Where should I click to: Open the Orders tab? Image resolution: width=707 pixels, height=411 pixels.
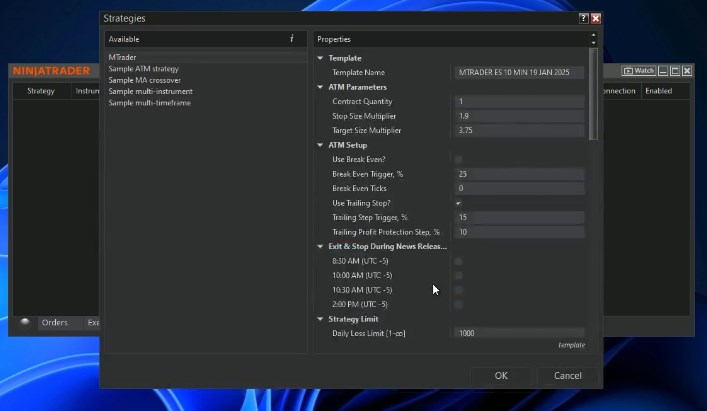point(54,323)
